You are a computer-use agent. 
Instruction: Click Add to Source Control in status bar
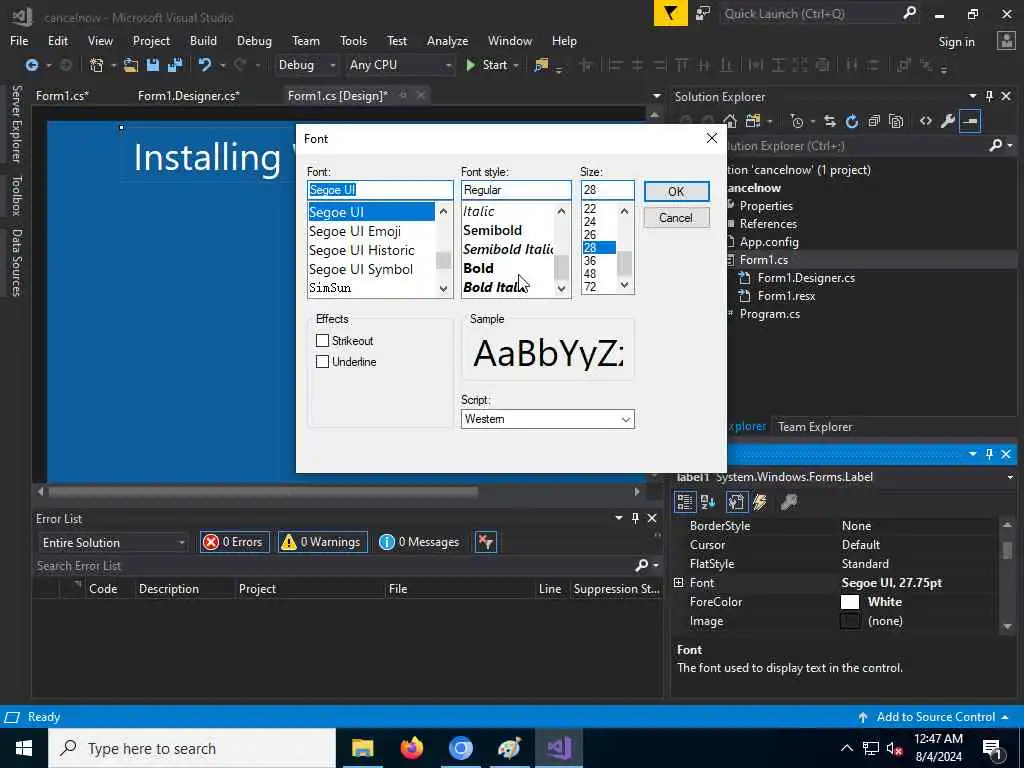tap(935, 717)
